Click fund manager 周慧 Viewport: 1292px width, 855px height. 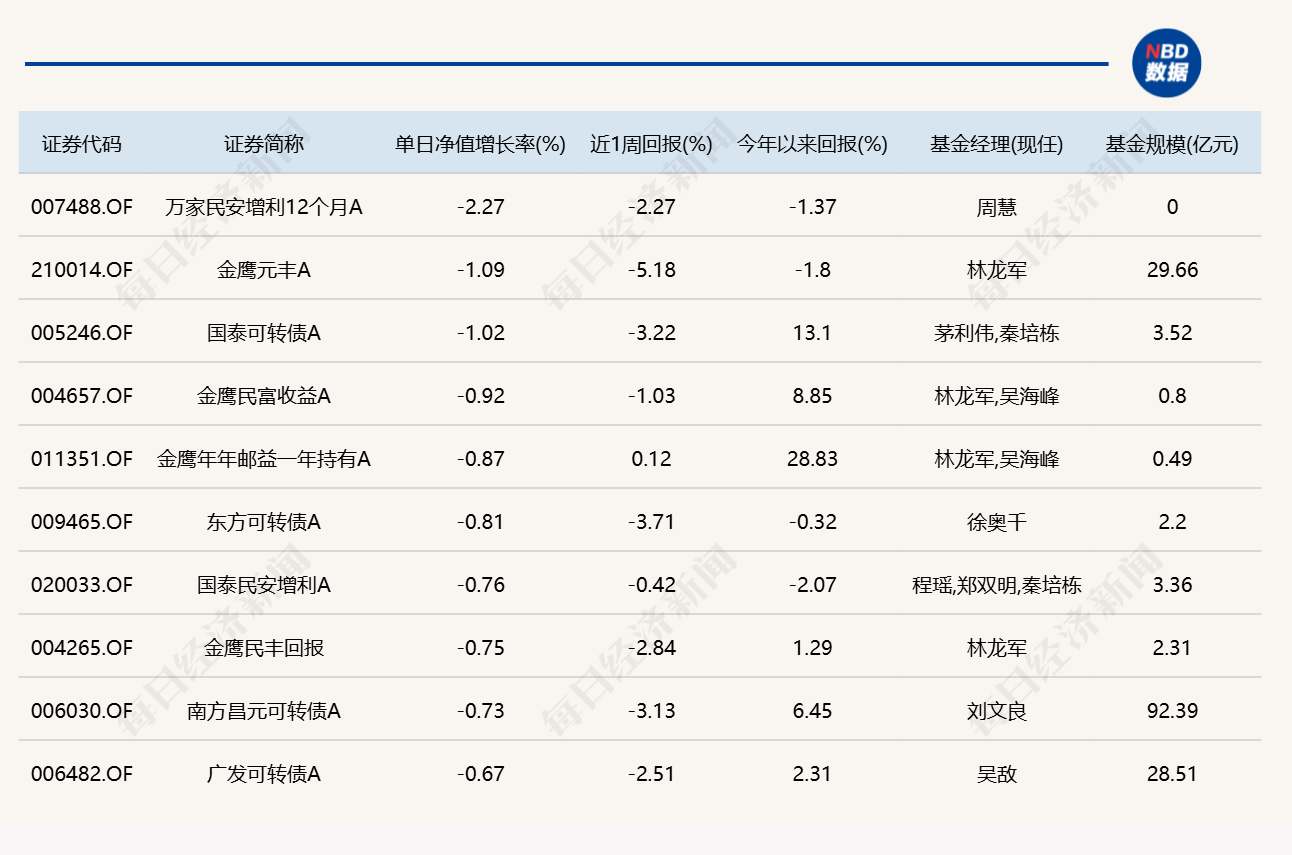[x=997, y=207]
